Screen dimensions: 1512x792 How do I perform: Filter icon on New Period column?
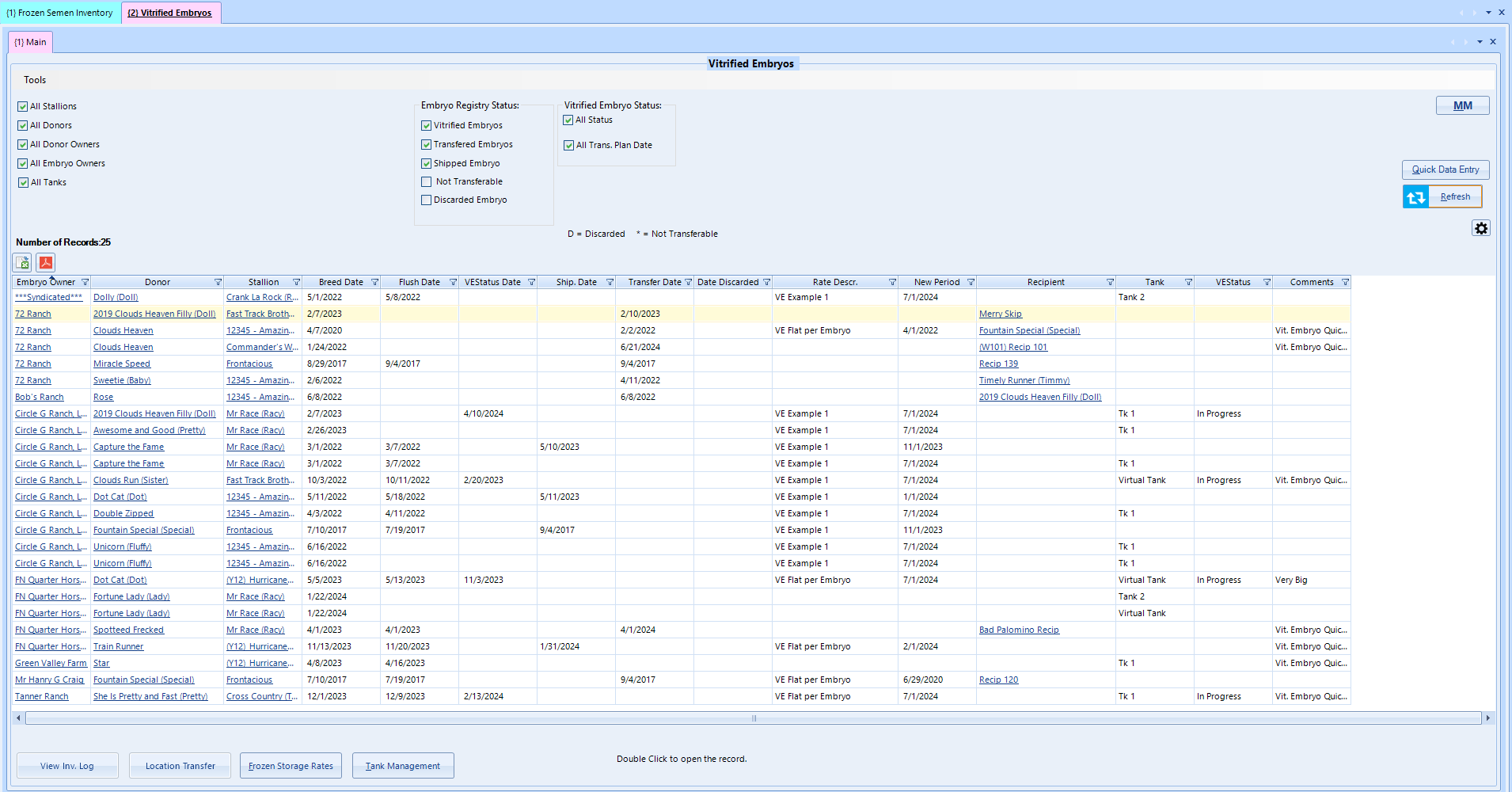pos(971,283)
